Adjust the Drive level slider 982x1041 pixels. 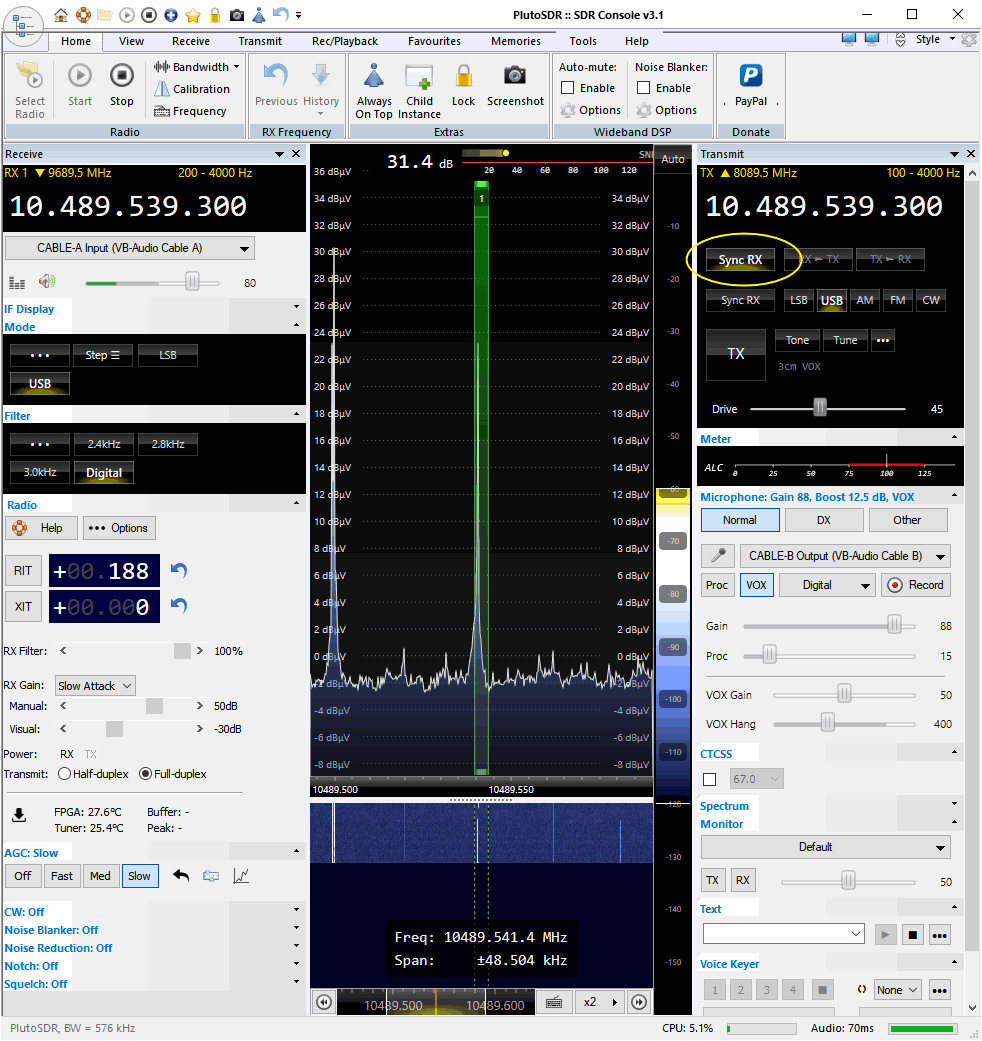point(820,408)
